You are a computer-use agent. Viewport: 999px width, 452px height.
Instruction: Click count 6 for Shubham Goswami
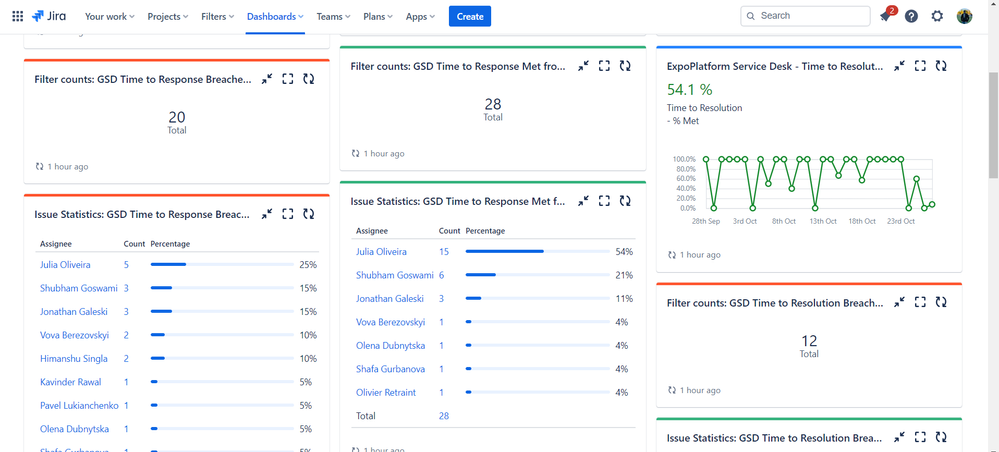442,275
